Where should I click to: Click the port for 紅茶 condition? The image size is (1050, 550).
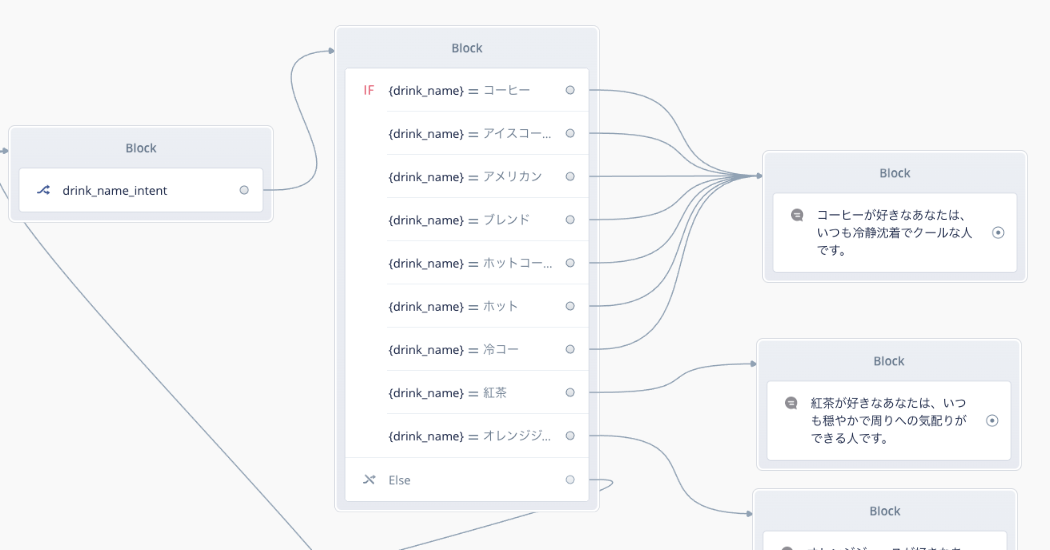(x=570, y=393)
